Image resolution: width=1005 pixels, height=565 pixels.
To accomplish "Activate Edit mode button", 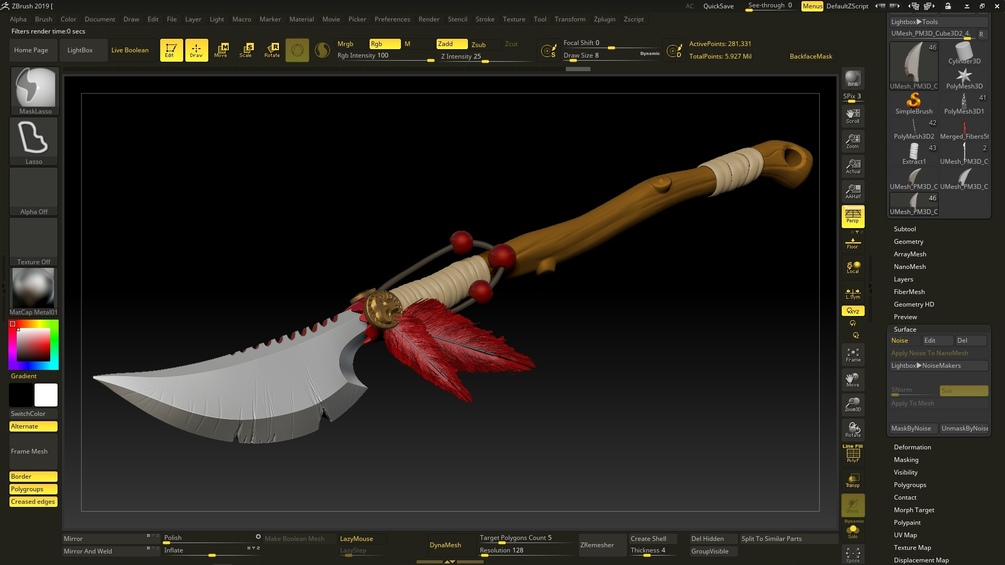I will [x=171, y=50].
